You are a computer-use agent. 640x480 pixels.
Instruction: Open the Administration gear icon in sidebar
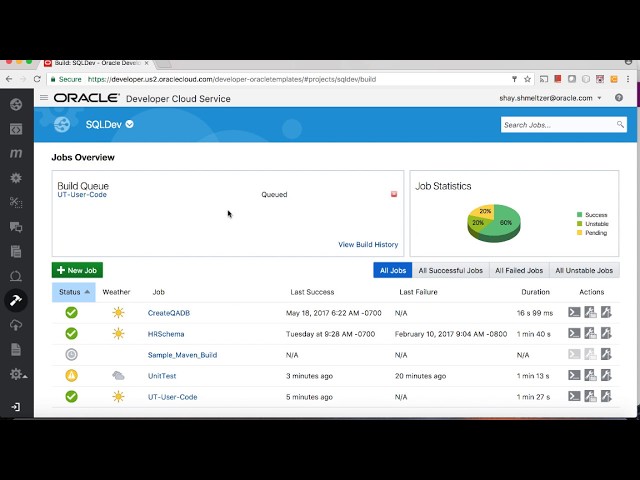click(x=16, y=374)
